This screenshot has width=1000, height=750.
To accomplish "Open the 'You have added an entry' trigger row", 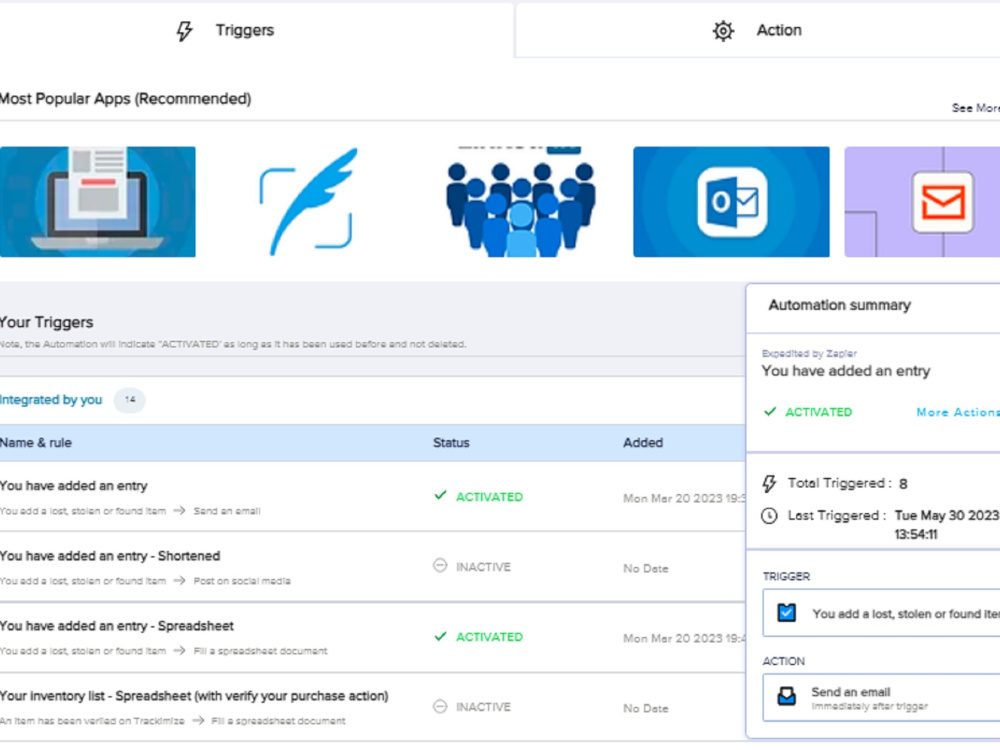I will (372, 497).
